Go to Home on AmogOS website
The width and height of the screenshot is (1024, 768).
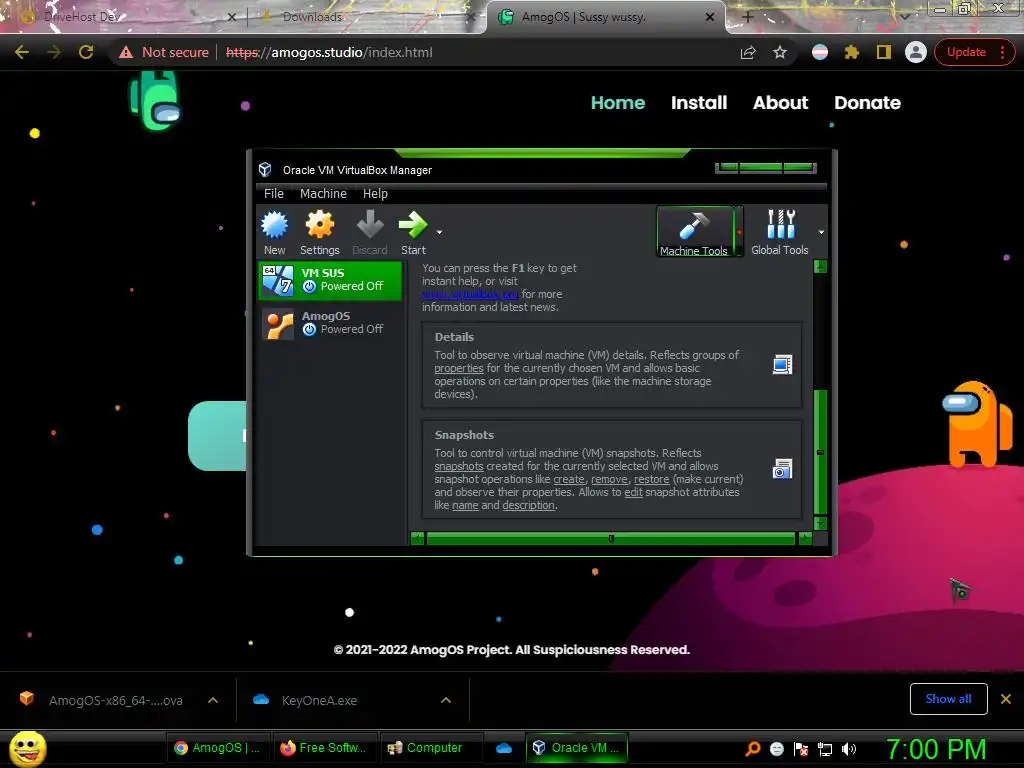[618, 103]
